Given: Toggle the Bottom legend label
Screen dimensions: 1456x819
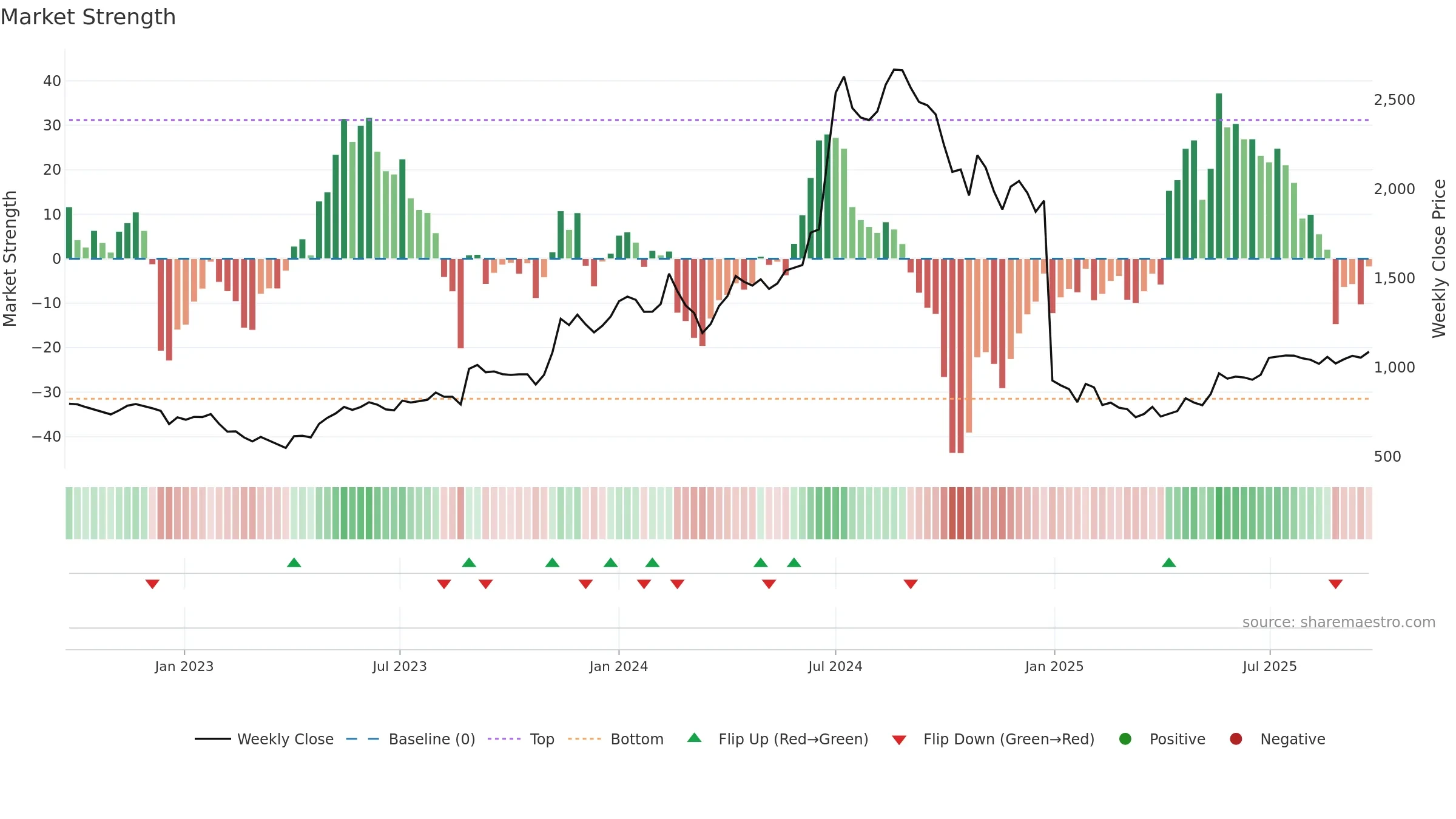Looking at the screenshot, I should click(637, 739).
